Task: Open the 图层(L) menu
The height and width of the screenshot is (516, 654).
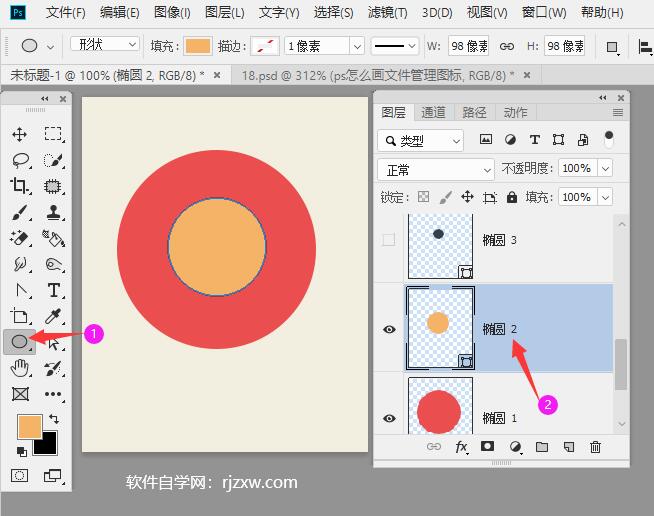Action: coord(224,13)
